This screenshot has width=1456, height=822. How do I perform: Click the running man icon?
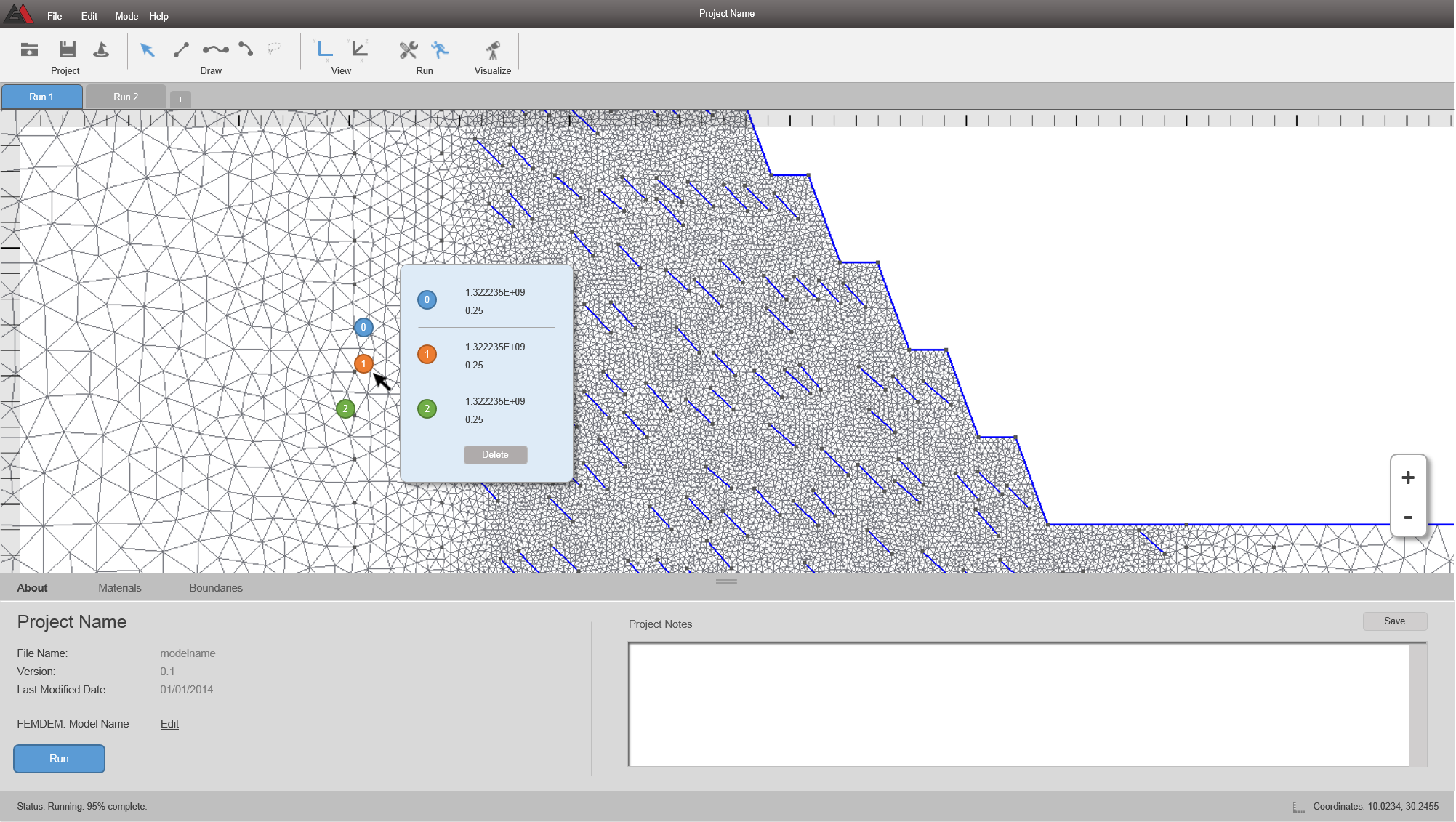pyautogui.click(x=440, y=49)
